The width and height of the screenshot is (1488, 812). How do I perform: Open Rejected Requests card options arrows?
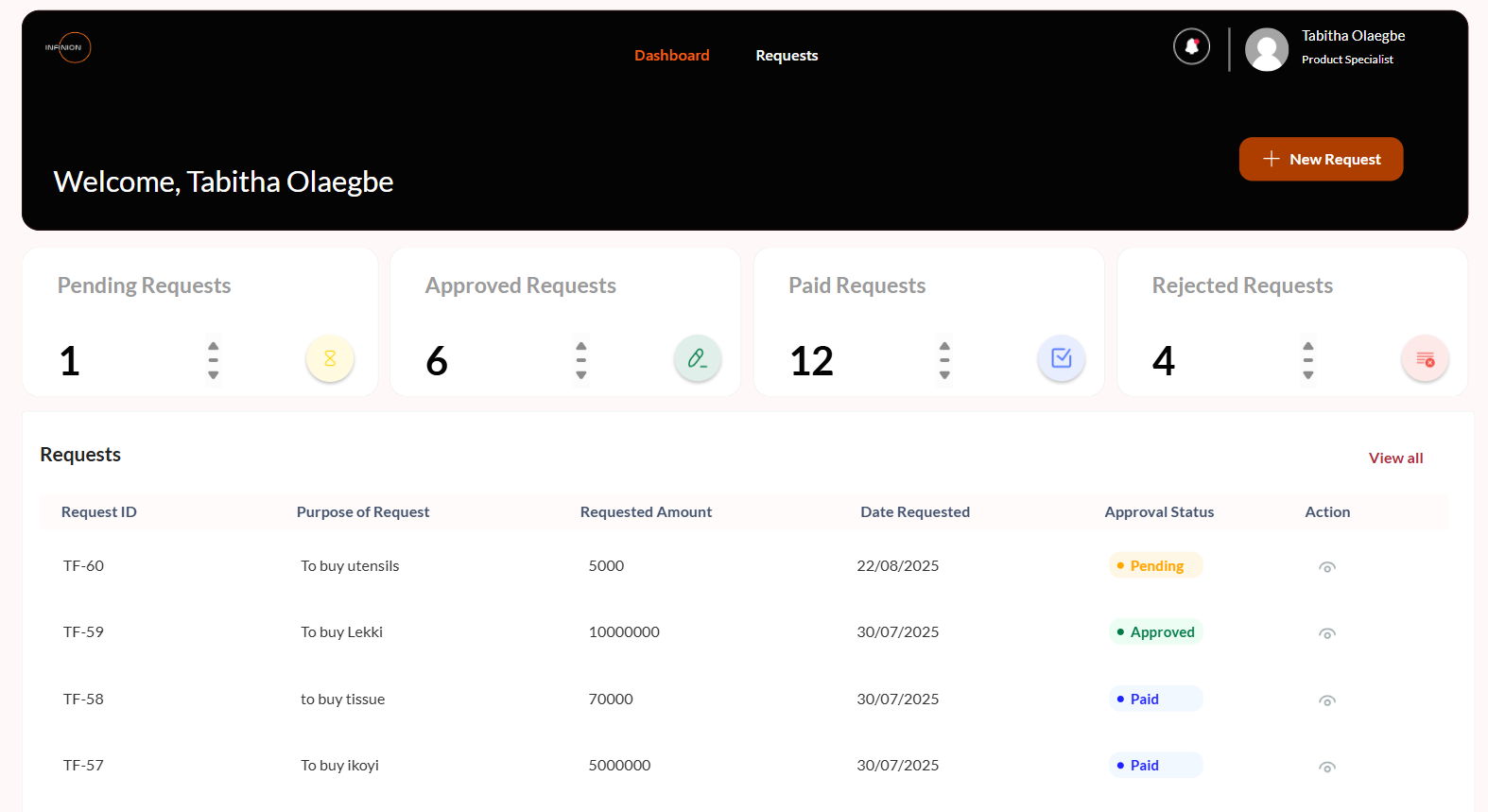coord(1308,360)
